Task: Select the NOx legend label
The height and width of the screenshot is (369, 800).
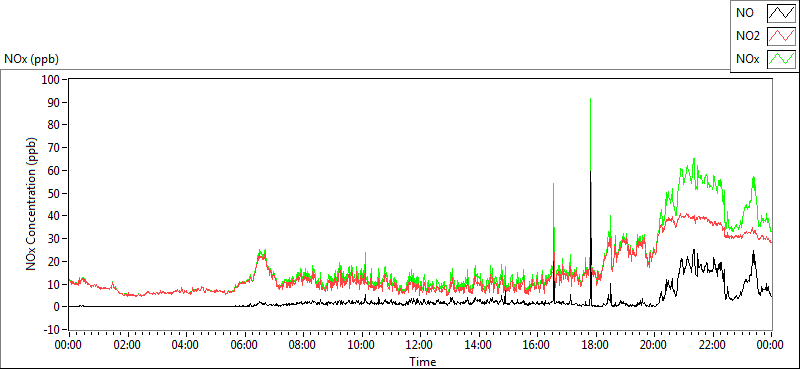Action: point(747,59)
